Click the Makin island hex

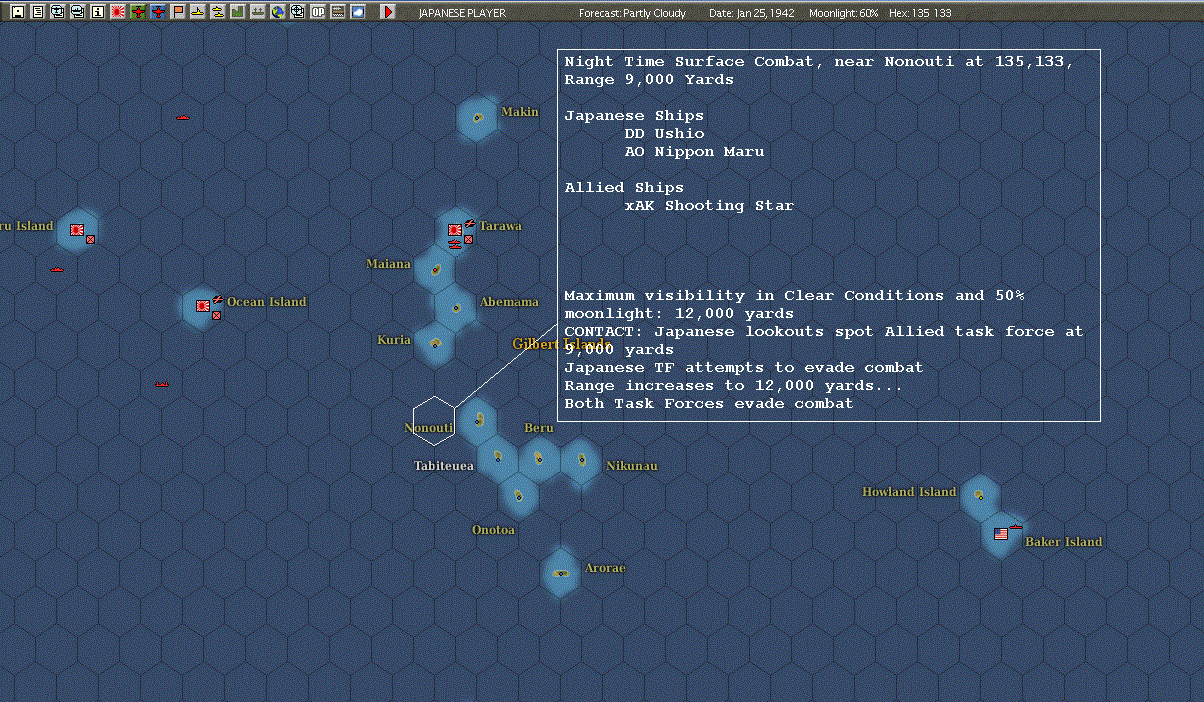(478, 118)
